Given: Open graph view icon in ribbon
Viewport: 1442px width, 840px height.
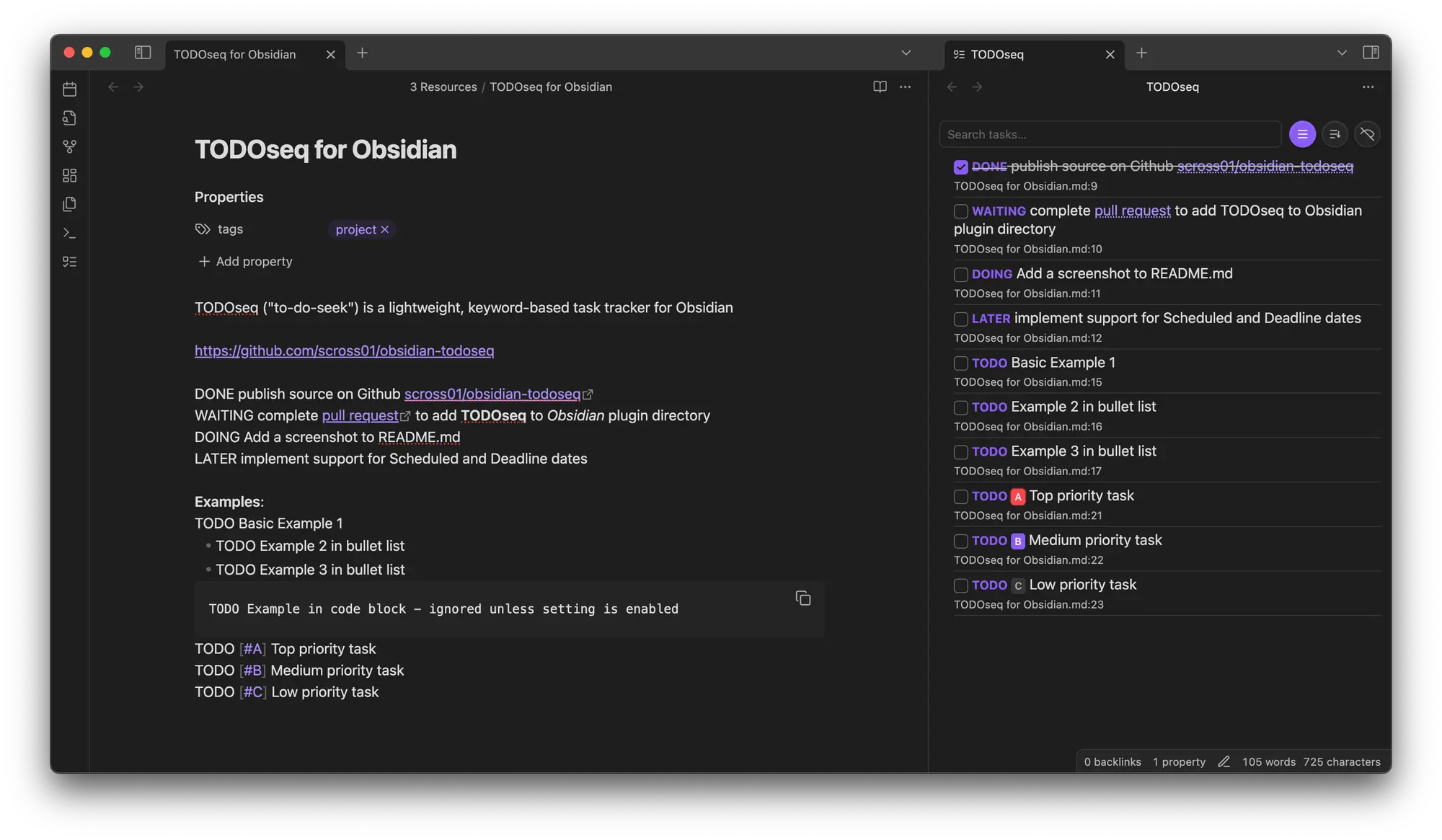Looking at the screenshot, I should click(x=70, y=147).
